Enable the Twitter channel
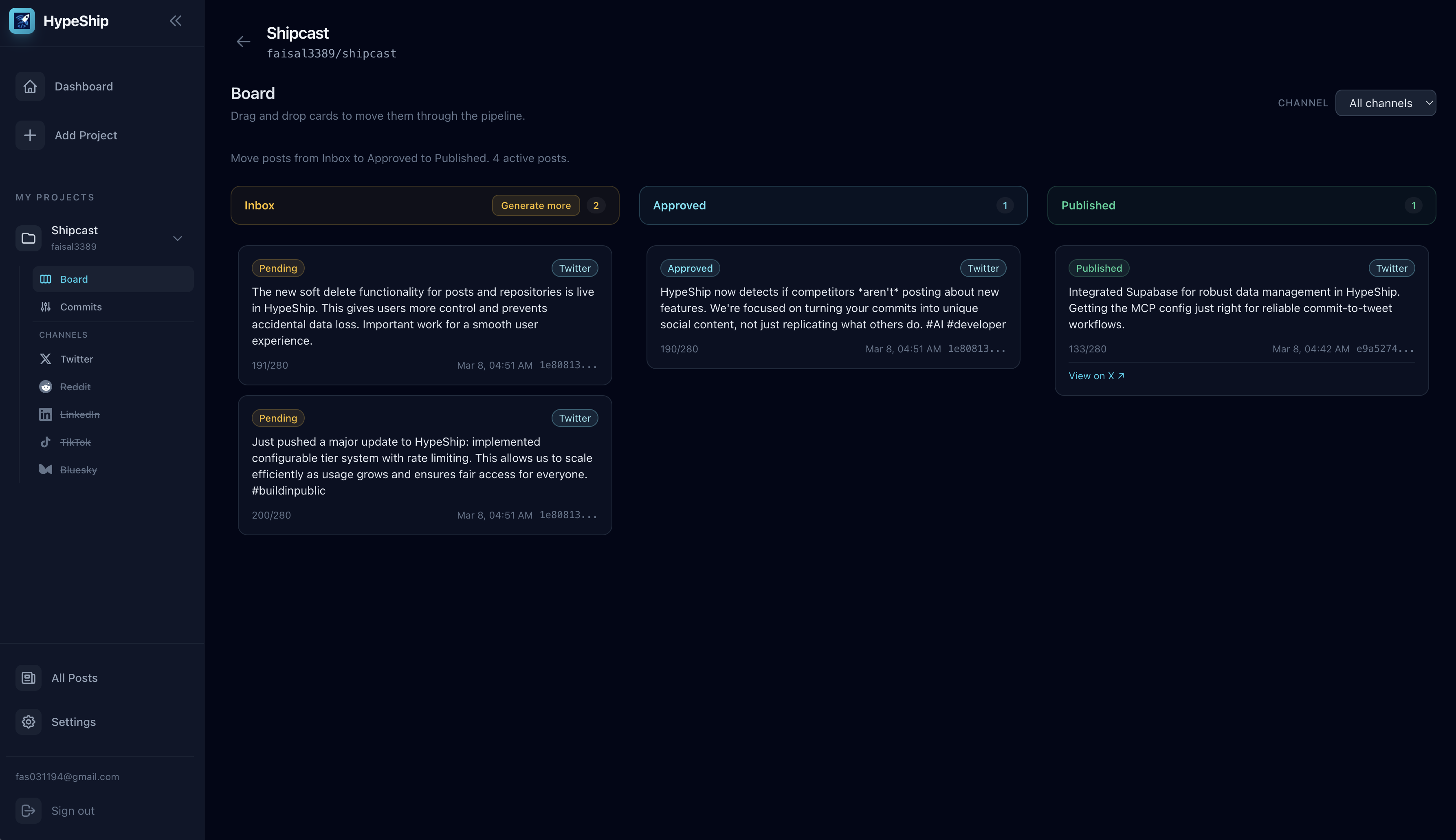 coord(76,358)
